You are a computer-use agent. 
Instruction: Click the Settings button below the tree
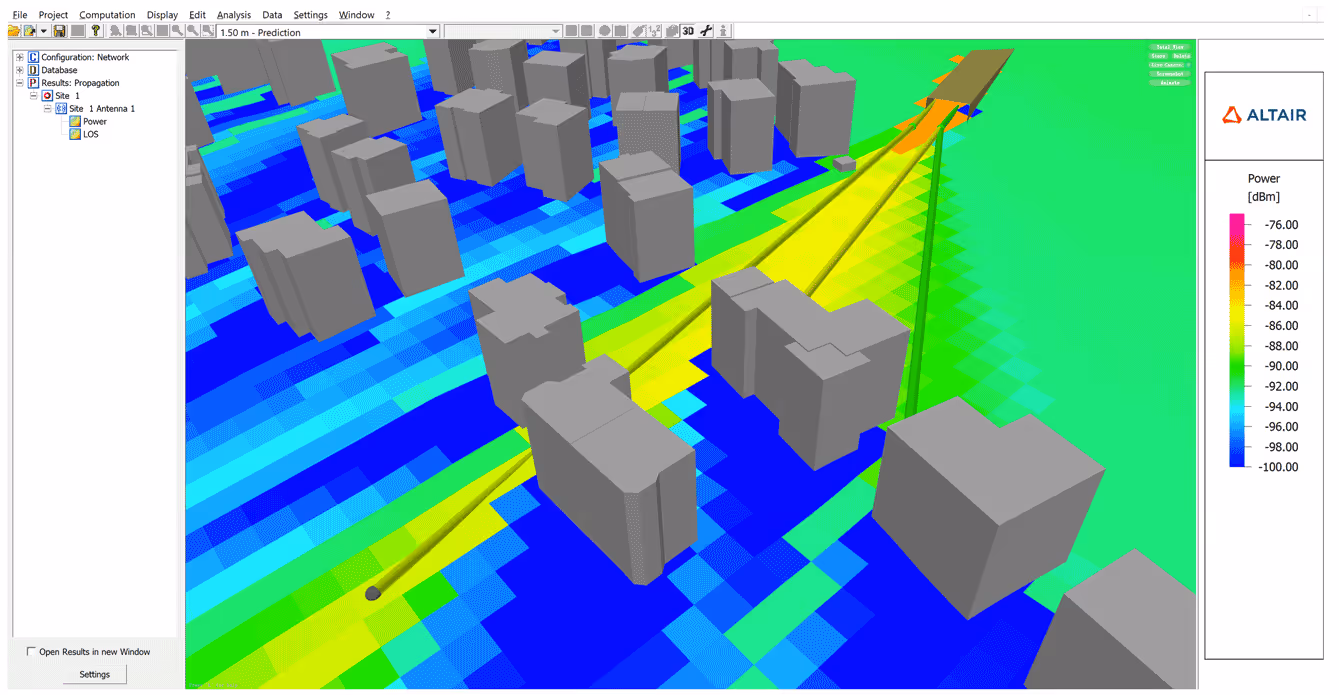pos(95,674)
